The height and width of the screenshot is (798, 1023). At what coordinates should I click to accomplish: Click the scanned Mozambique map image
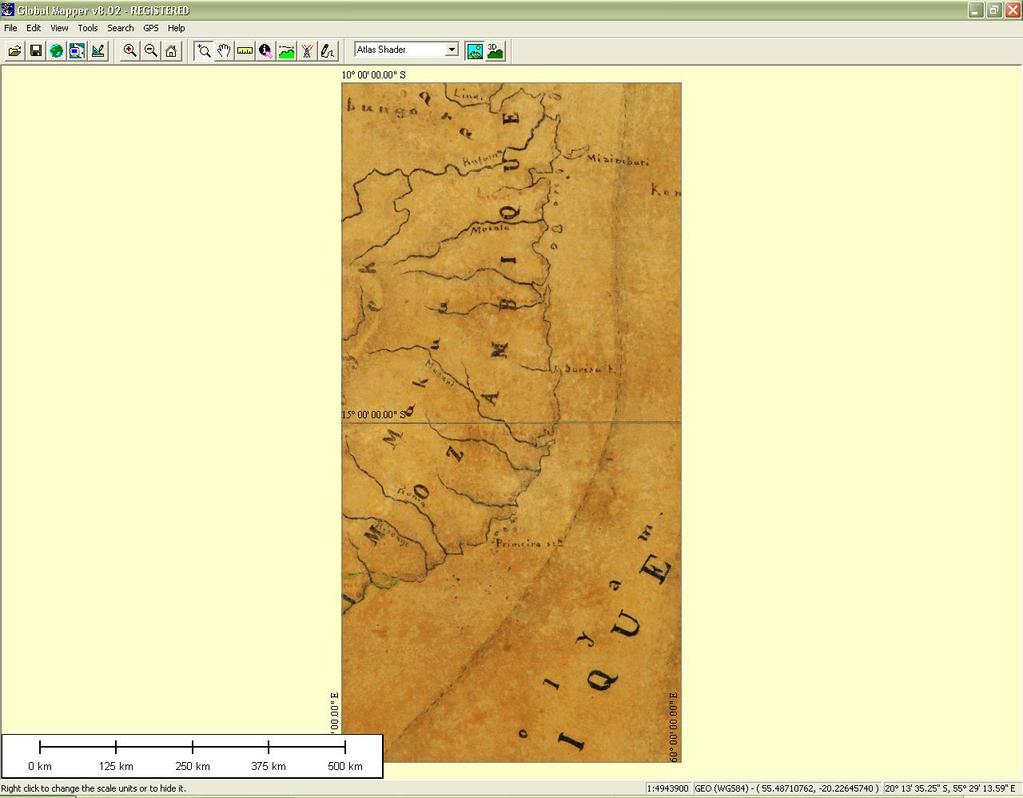[x=512, y=422]
